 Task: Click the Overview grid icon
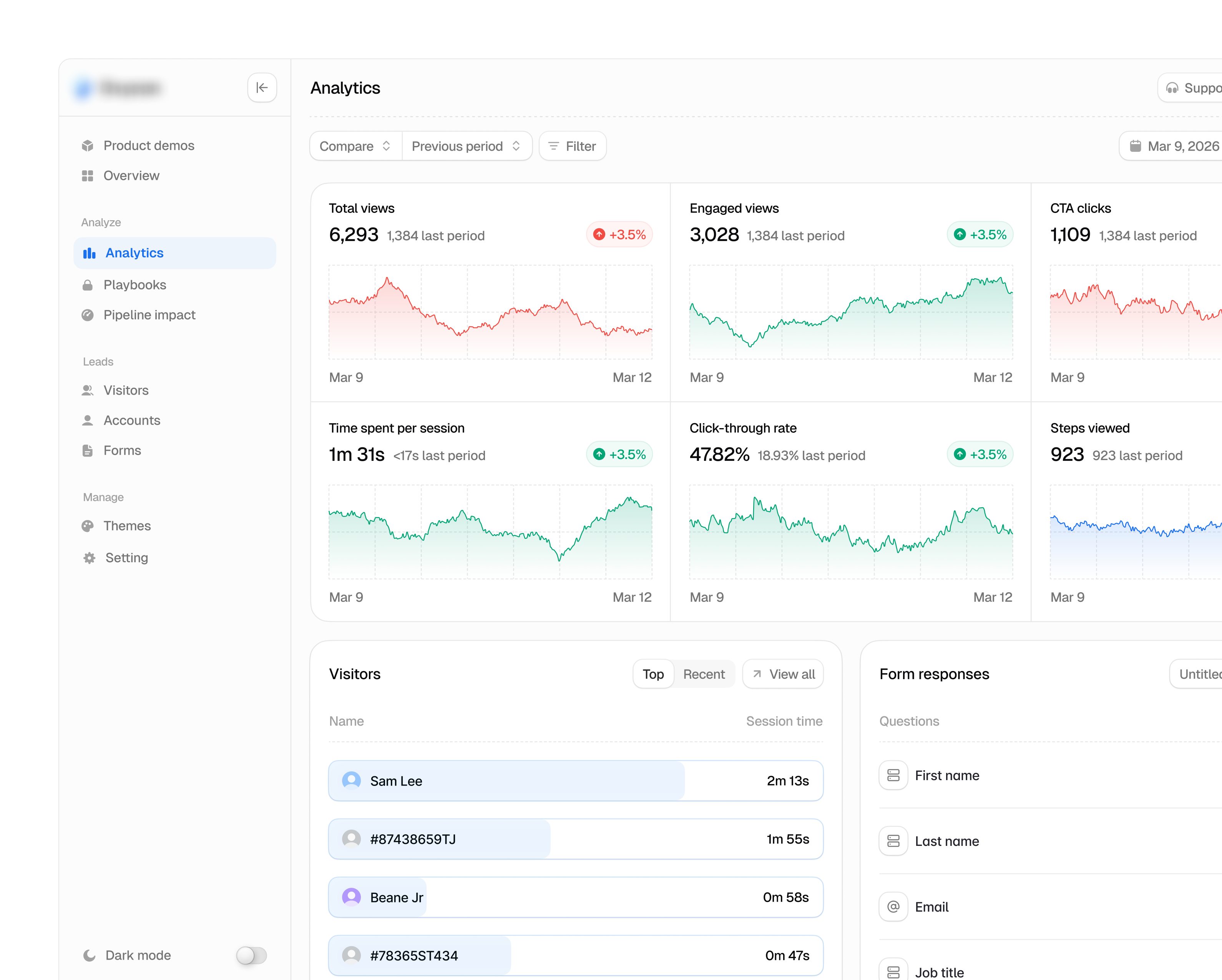click(87, 176)
